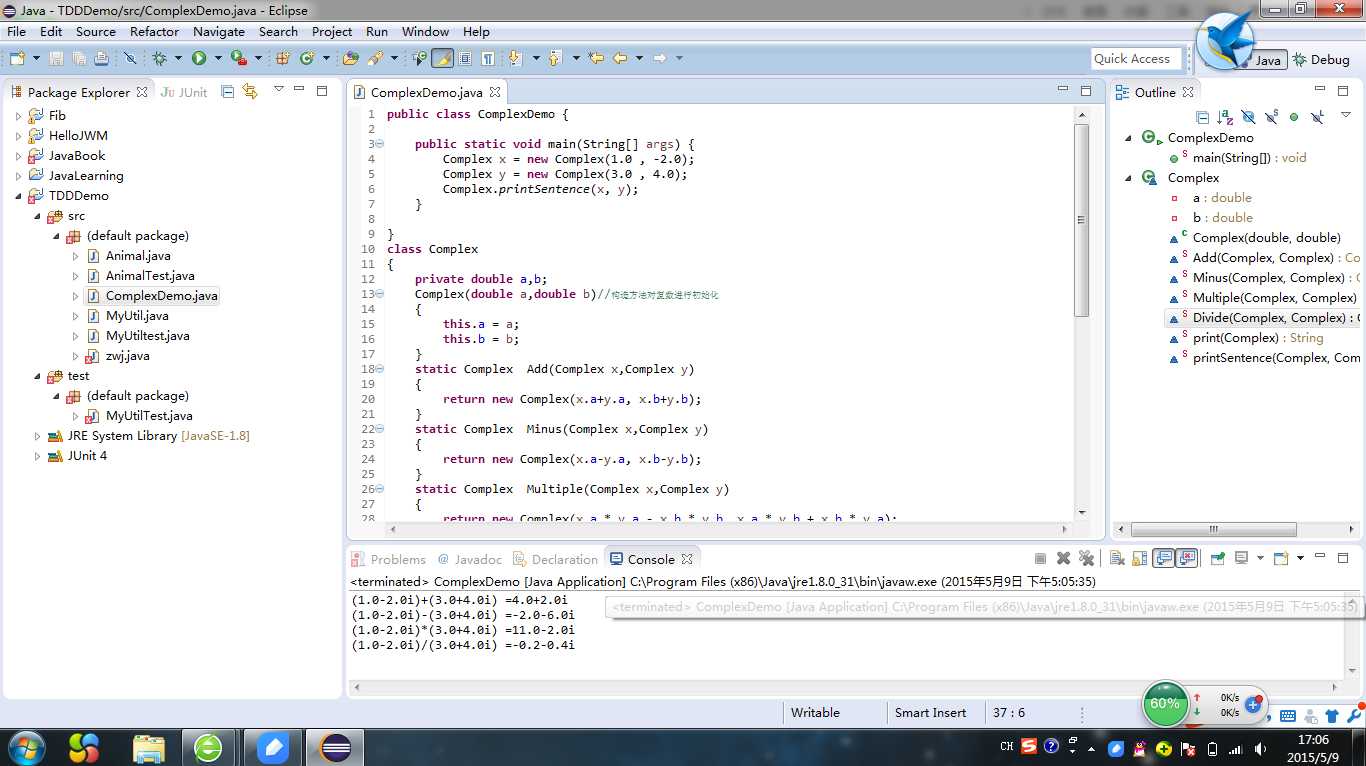This screenshot has height=766, width=1366.
Task: Open the Window menu
Action: point(425,31)
